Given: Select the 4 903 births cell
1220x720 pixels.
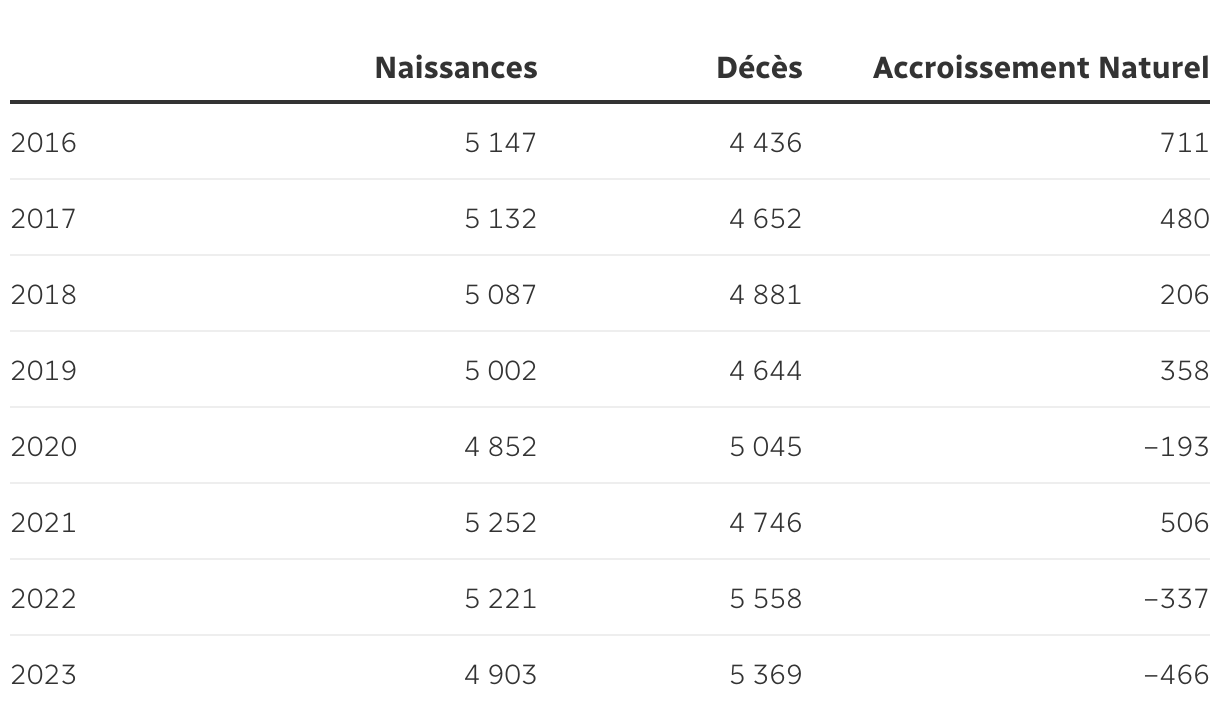Looking at the screenshot, I should click(500, 675).
